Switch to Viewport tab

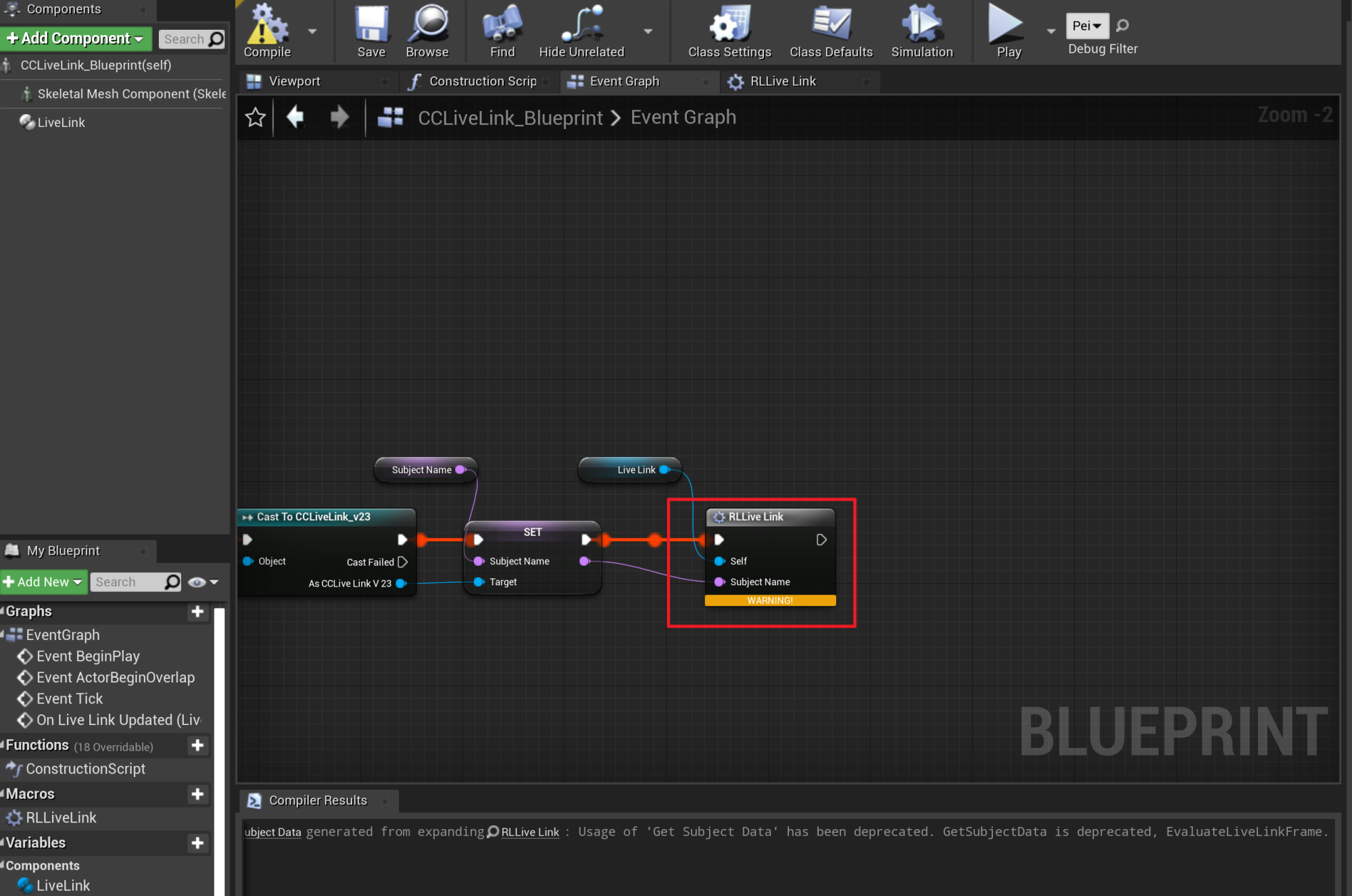pyautogui.click(x=295, y=81)
